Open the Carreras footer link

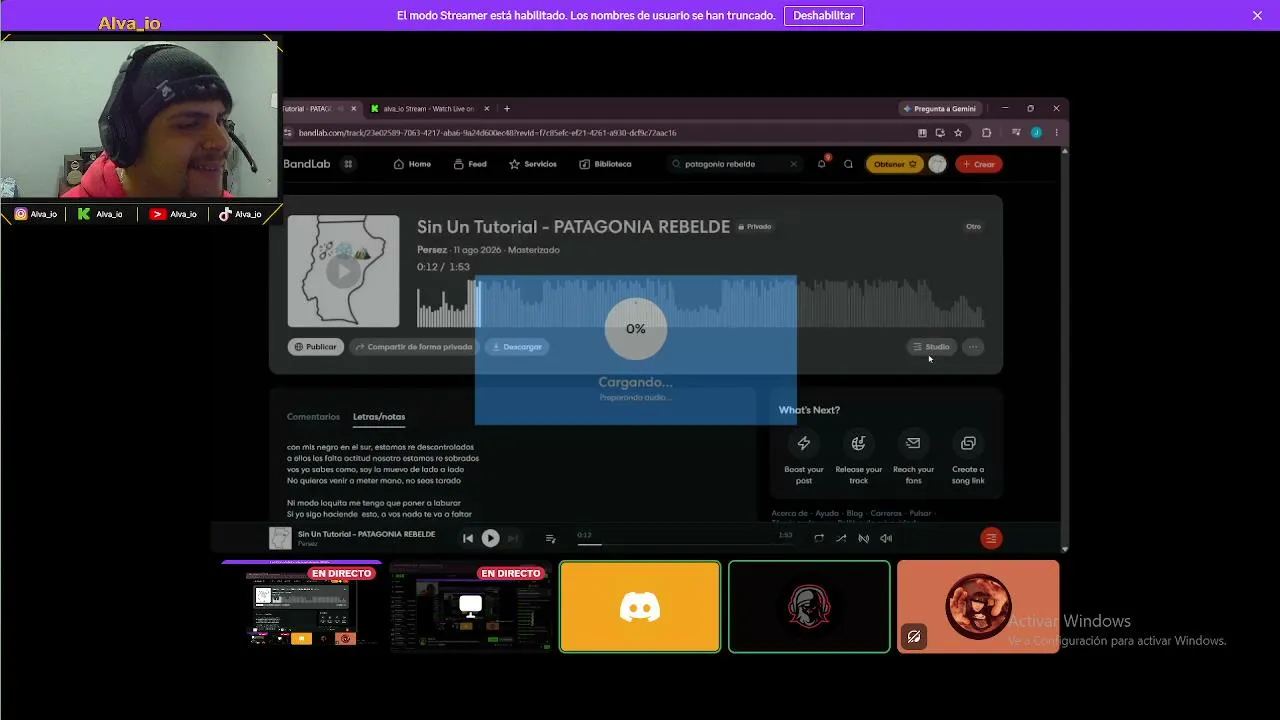coord(886,514)
